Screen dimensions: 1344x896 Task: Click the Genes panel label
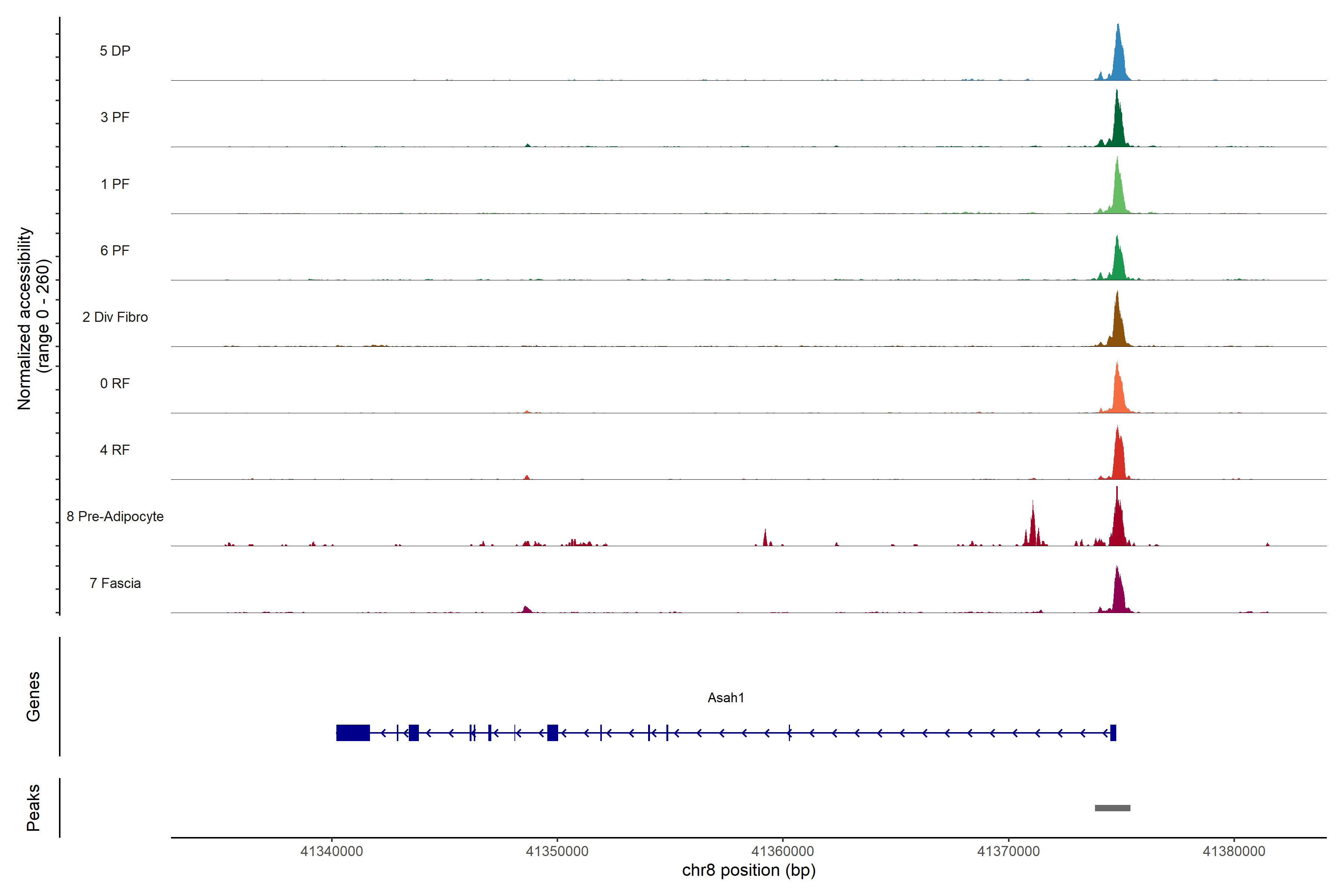pos(33,696)
